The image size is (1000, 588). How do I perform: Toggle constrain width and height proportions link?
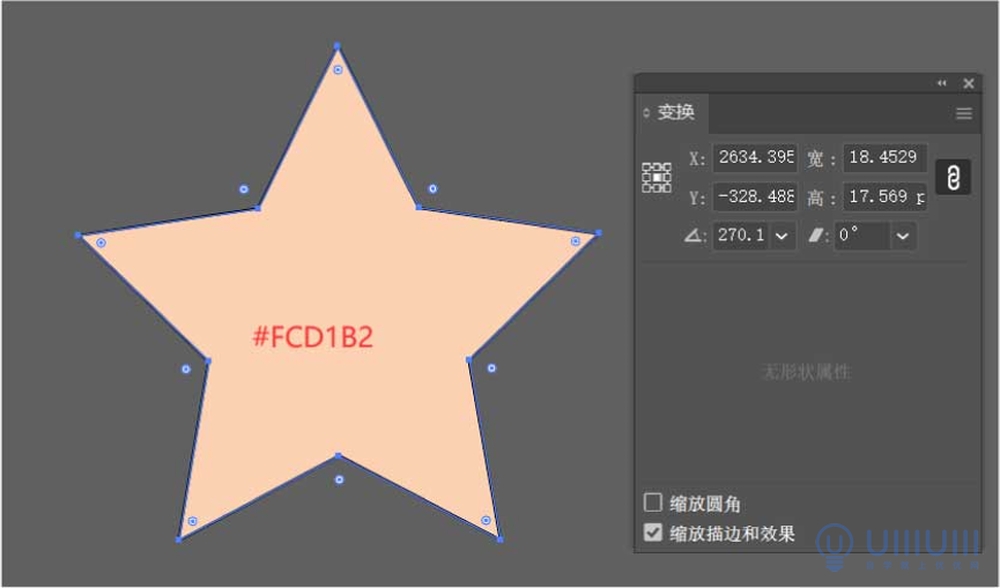pyautogui.click(x=953, y=177)
